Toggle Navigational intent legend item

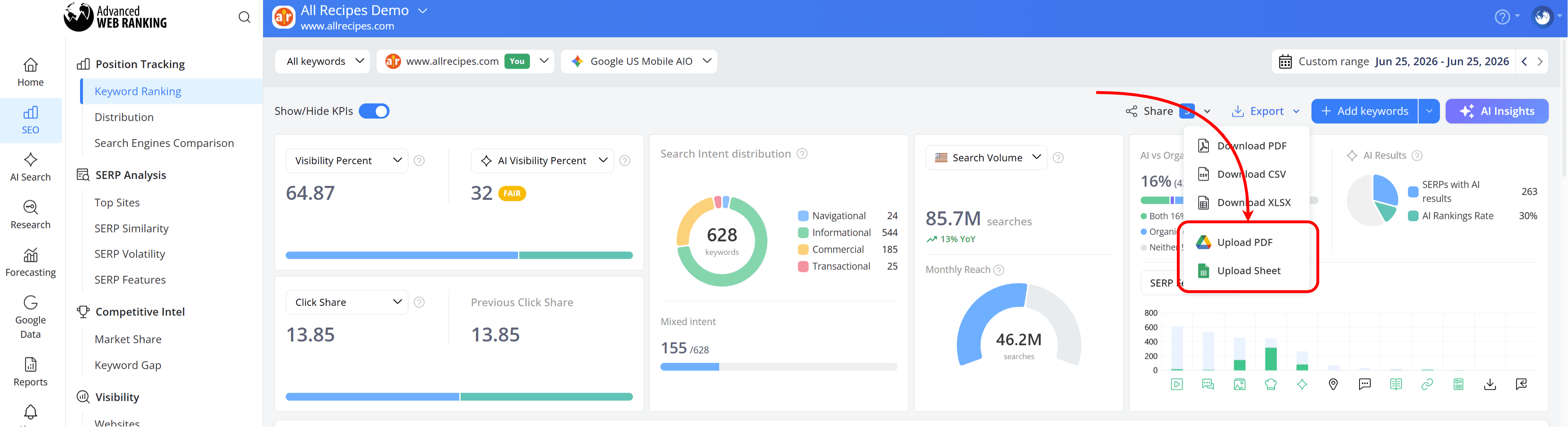click(x=847, y=216)
